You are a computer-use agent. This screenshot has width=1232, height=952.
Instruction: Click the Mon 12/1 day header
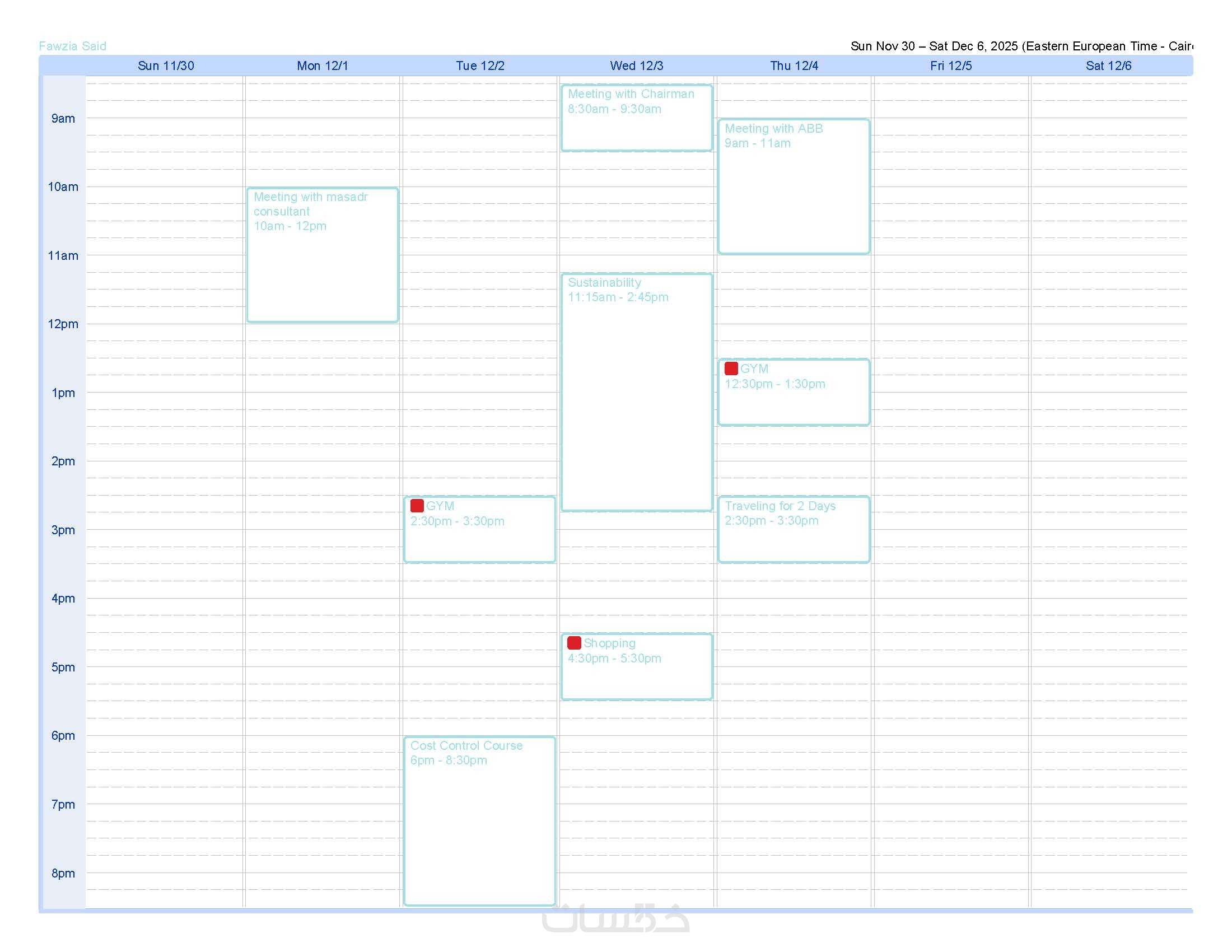[323, 66]
